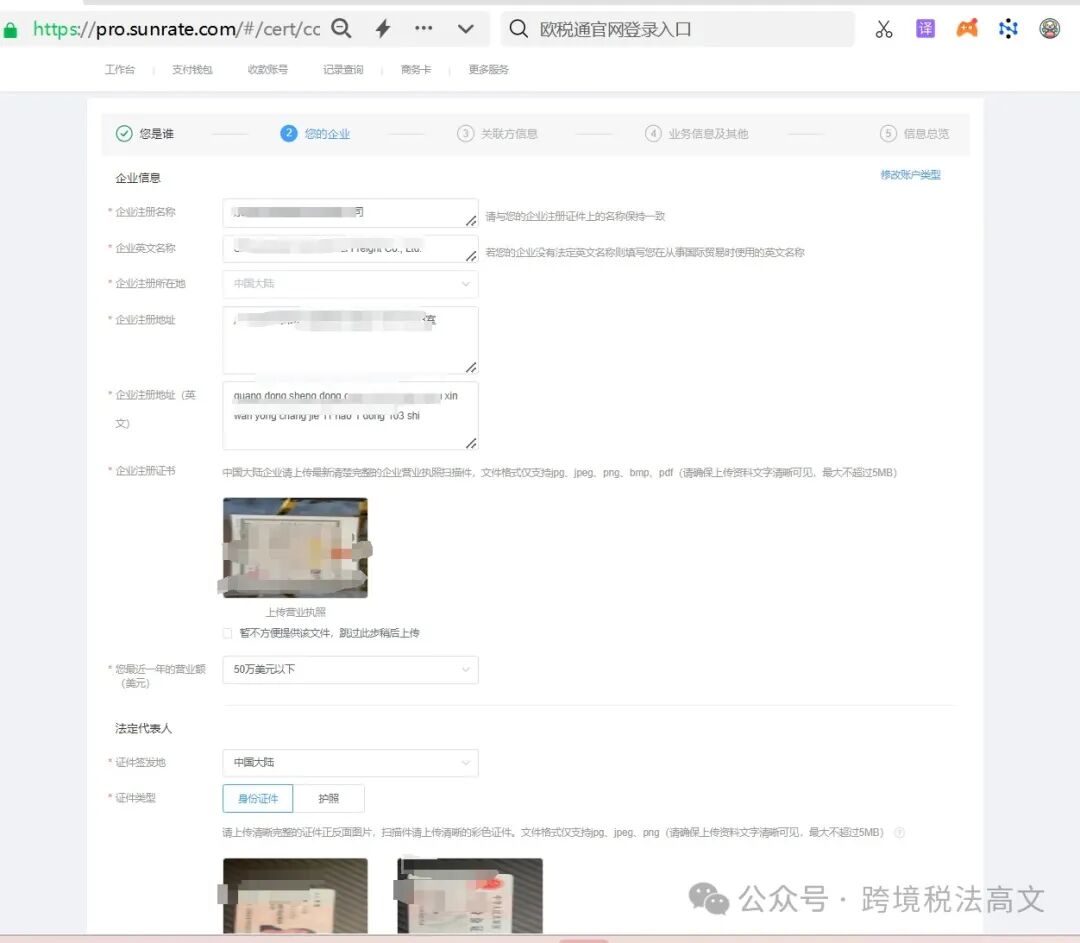Click the scissors clipping icon near the address bar
The height and width of the screenshot is (943, 1080).
click(883, 28)
